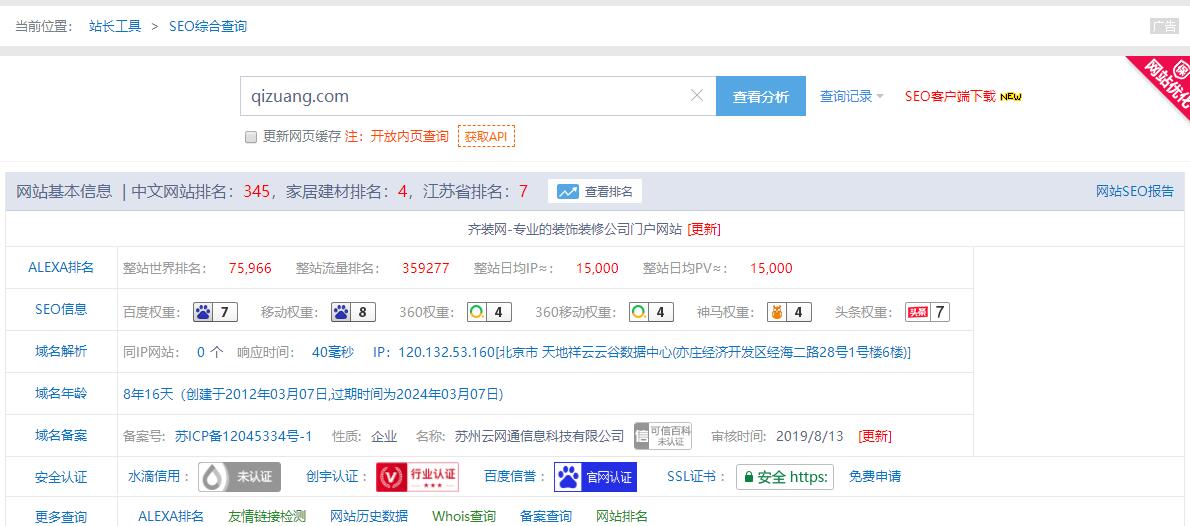Image resolution: width=1190 pixels, height=526 pixels.
Task: Select the SEO信息 row label
Action: [61, 309]
